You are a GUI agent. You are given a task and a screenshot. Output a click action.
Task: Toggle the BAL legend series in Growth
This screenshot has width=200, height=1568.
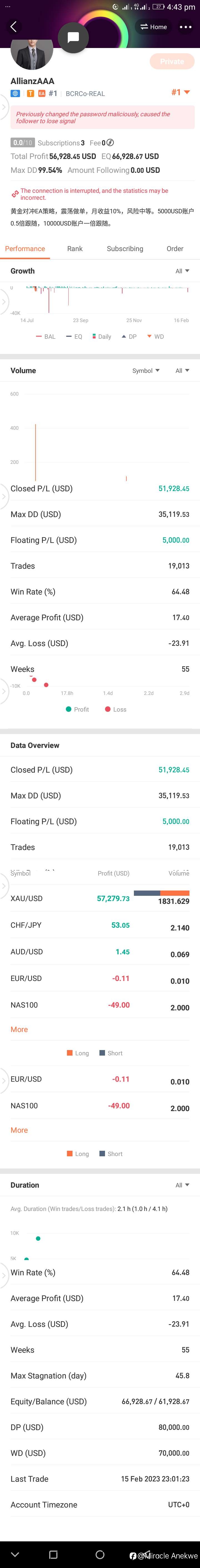click(x=46, y=337)
